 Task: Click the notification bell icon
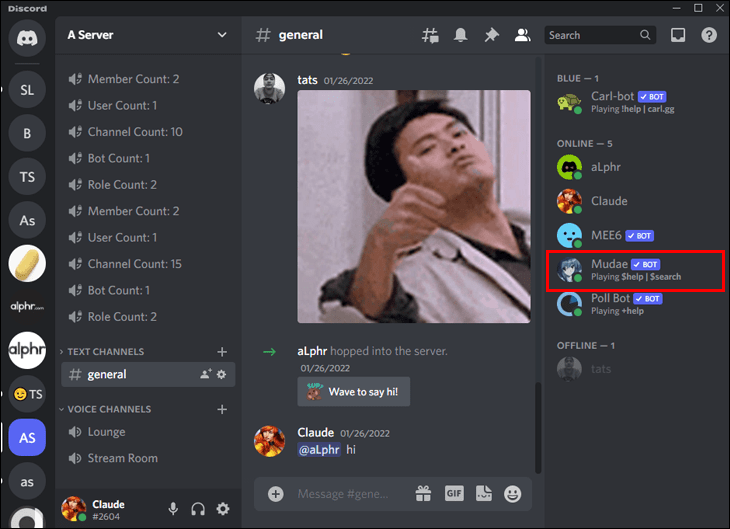pyautogui.click(x=460, y=35)
